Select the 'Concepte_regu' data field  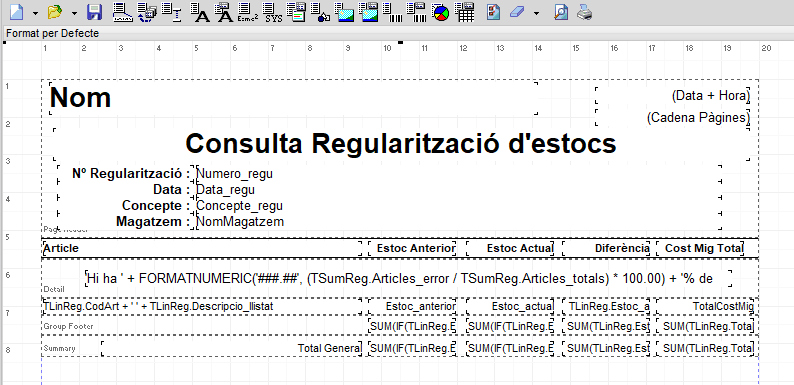[458, 206]
